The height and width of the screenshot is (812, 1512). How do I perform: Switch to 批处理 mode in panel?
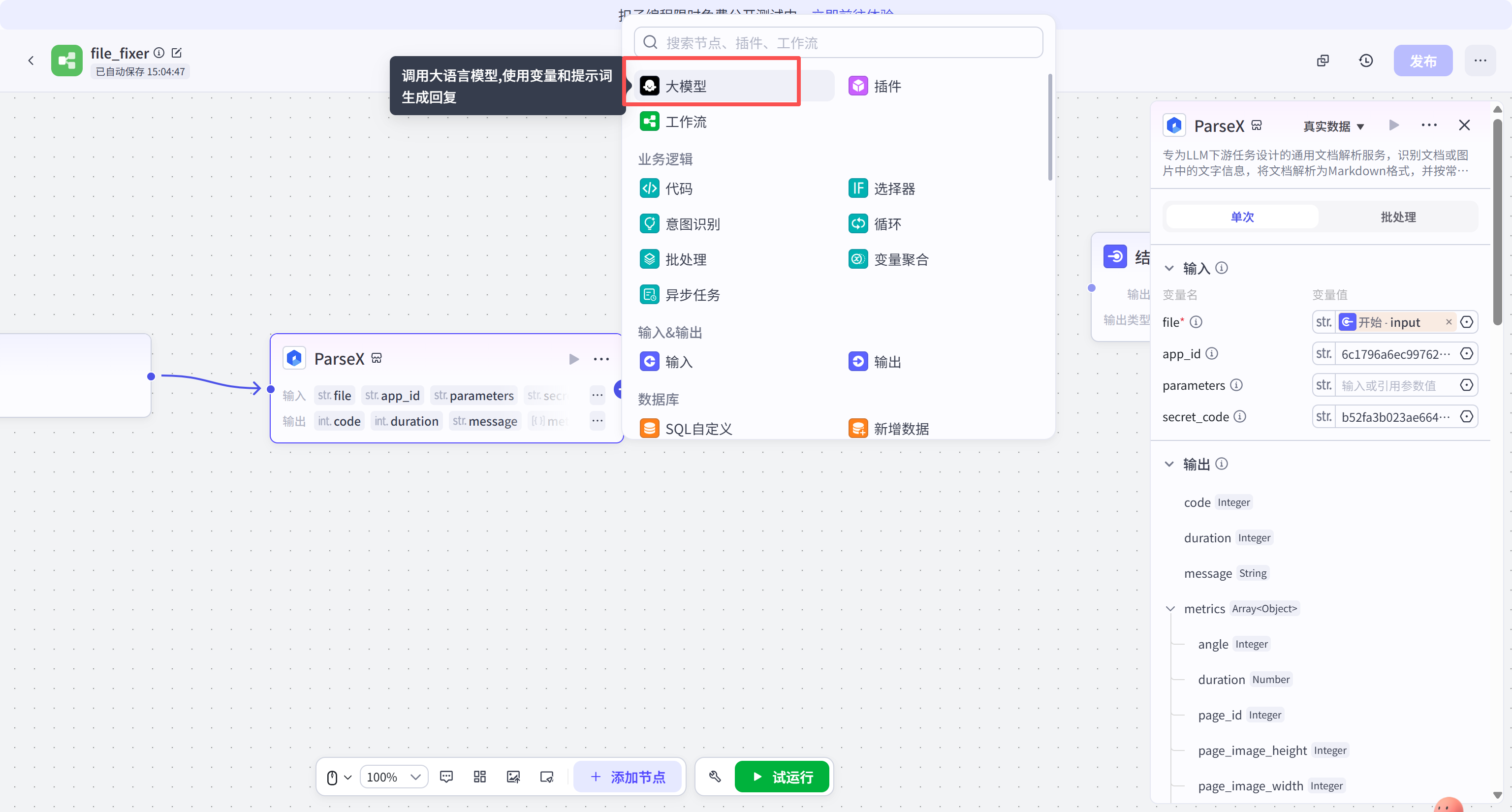(1397, 217)
